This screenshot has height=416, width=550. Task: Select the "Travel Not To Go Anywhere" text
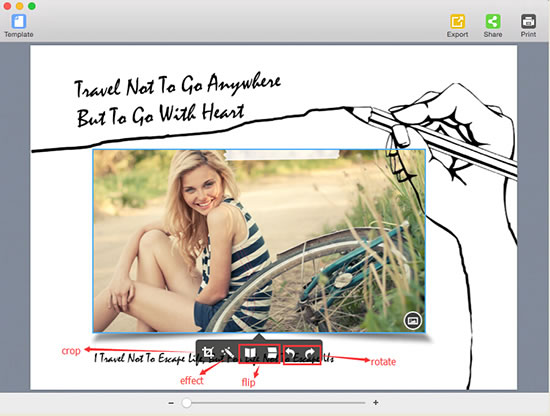coord(177,85)
